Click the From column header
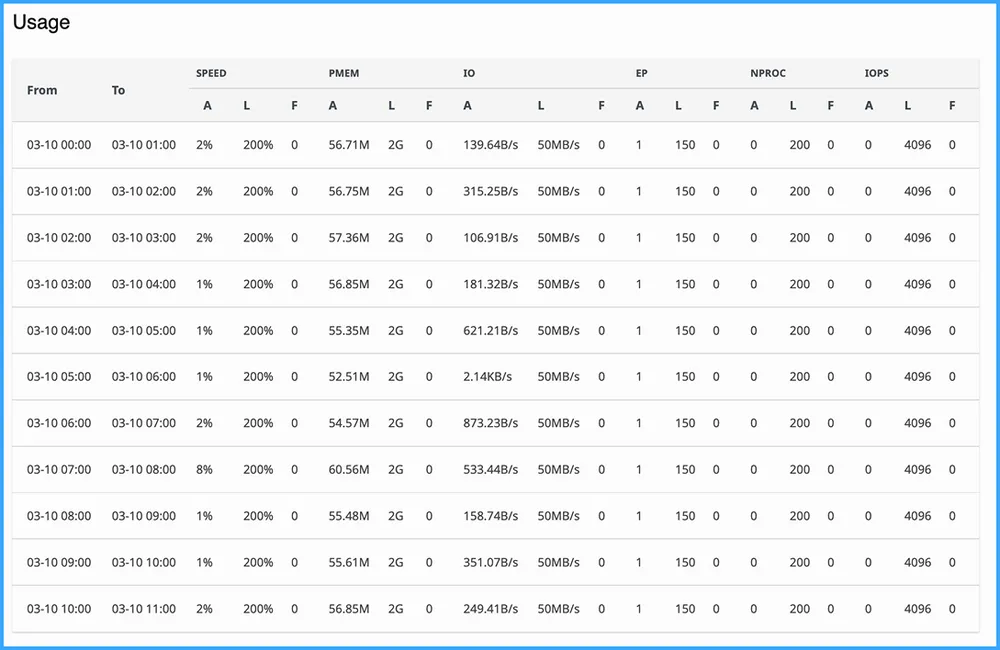Image resolution: width=1000 pixels, height=650 pixels. [x=42, y=90]
